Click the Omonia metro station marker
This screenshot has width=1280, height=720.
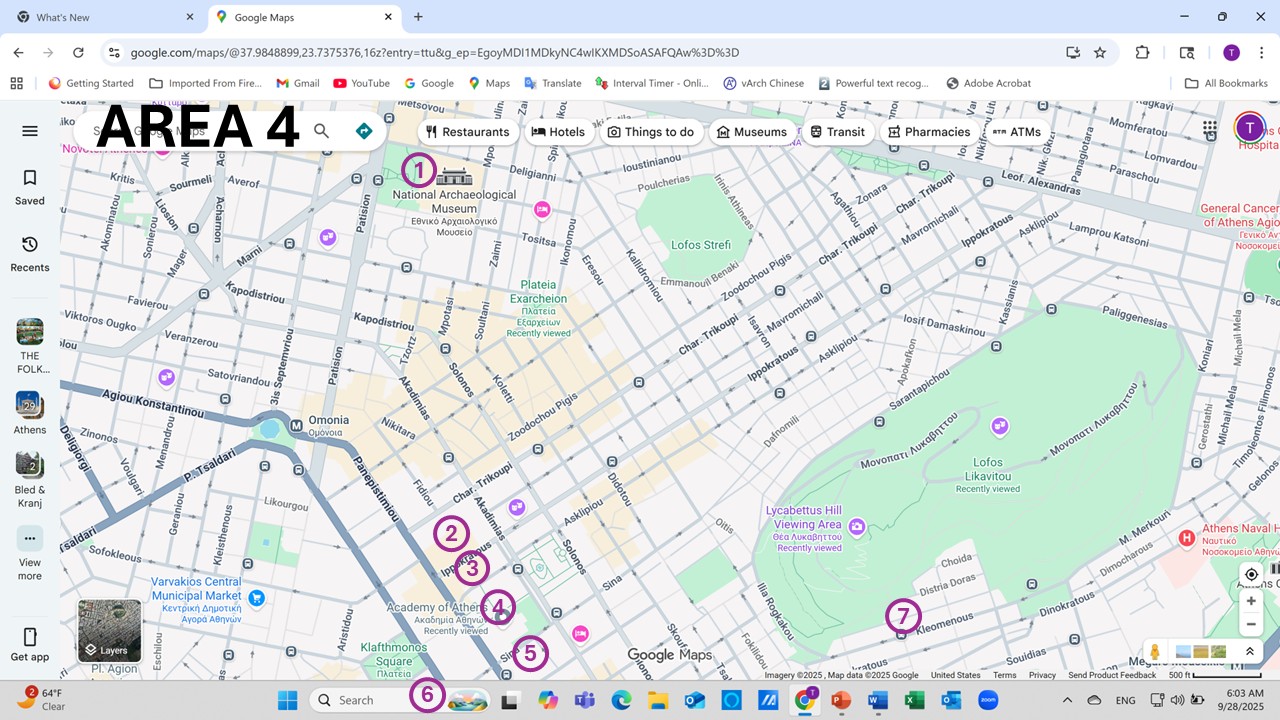click(296, 426)
